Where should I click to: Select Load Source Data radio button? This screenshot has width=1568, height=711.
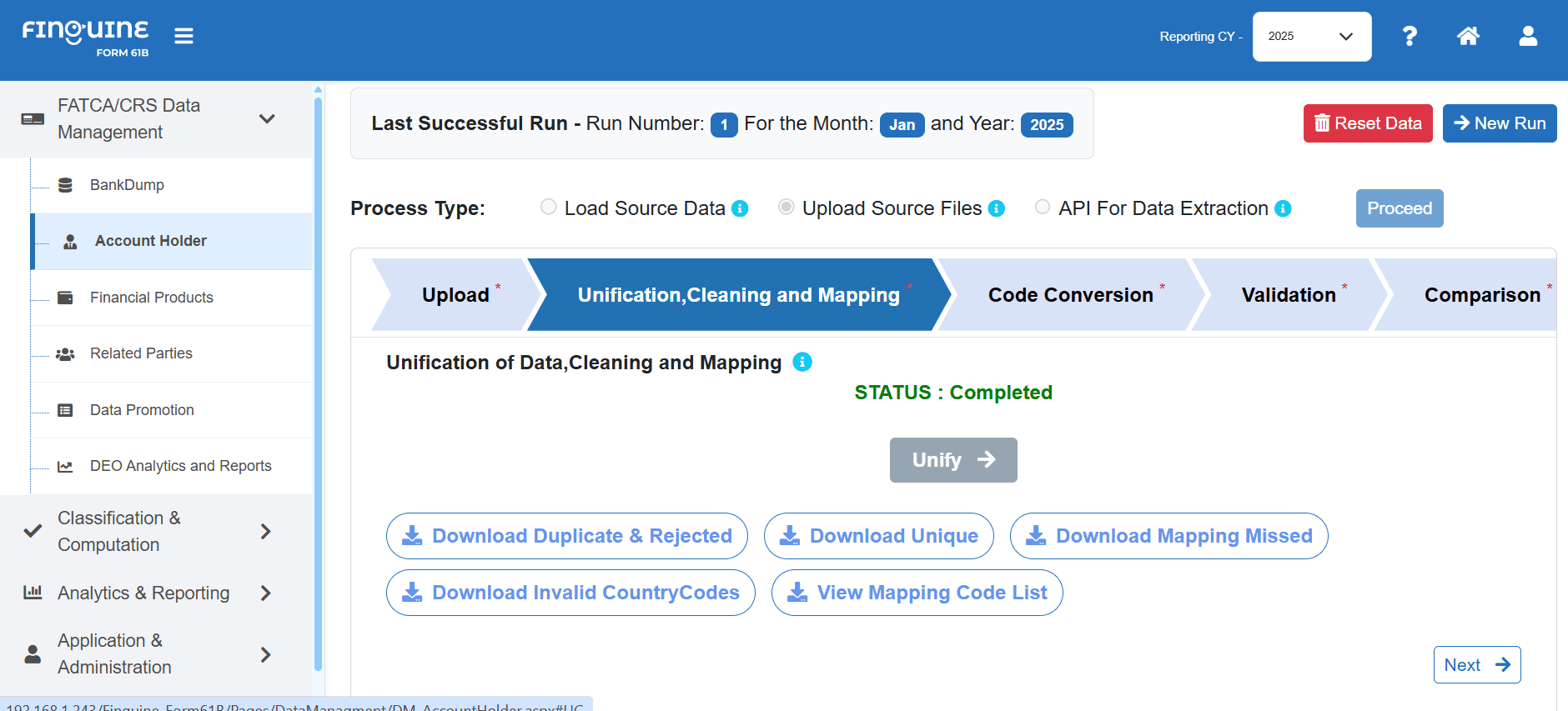tap(548, 207)
